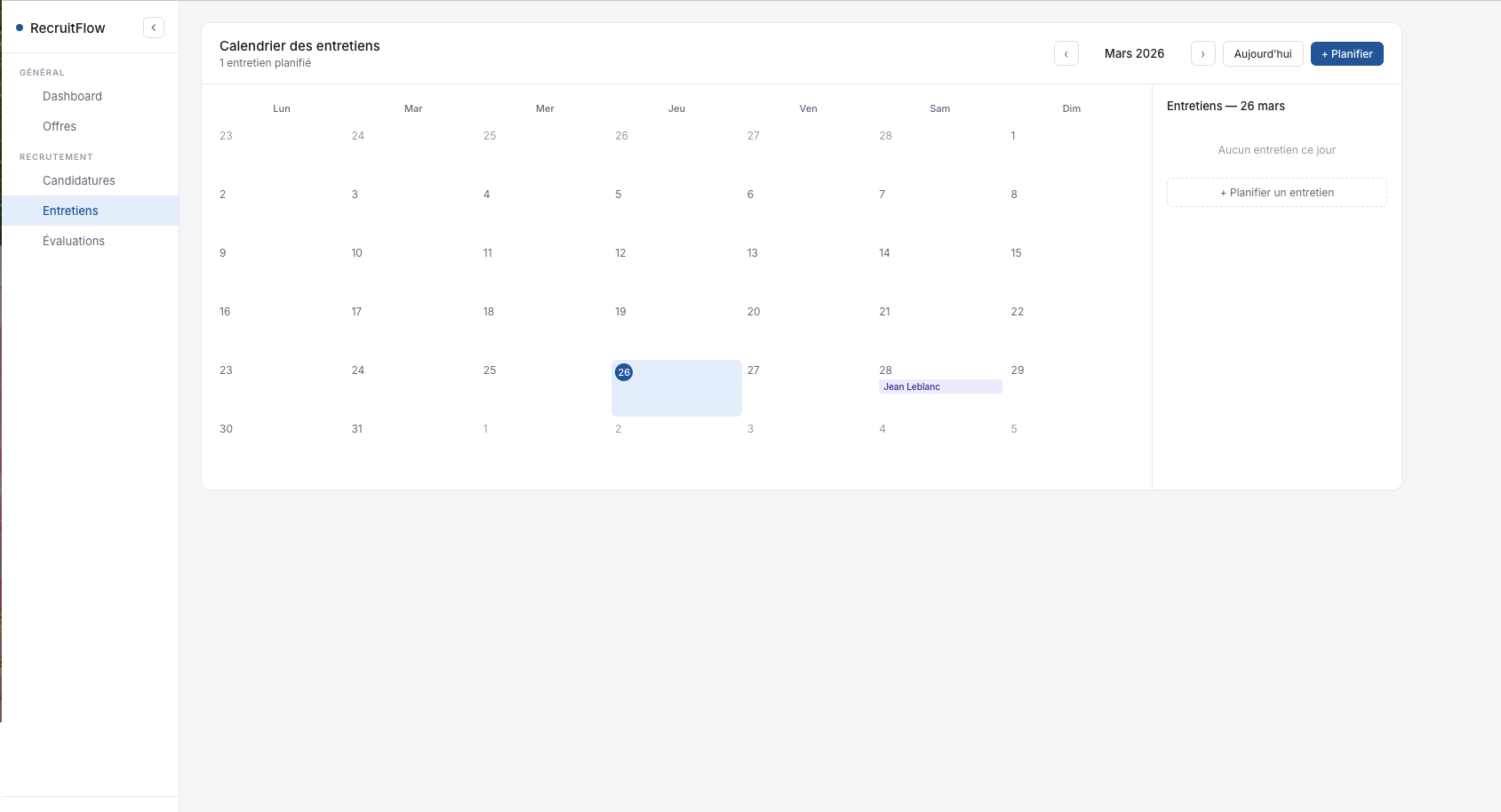Screen dimensions: 1501x812
Task: Click the Calendrier des entretiens heading
Action: tap(299, 46)
